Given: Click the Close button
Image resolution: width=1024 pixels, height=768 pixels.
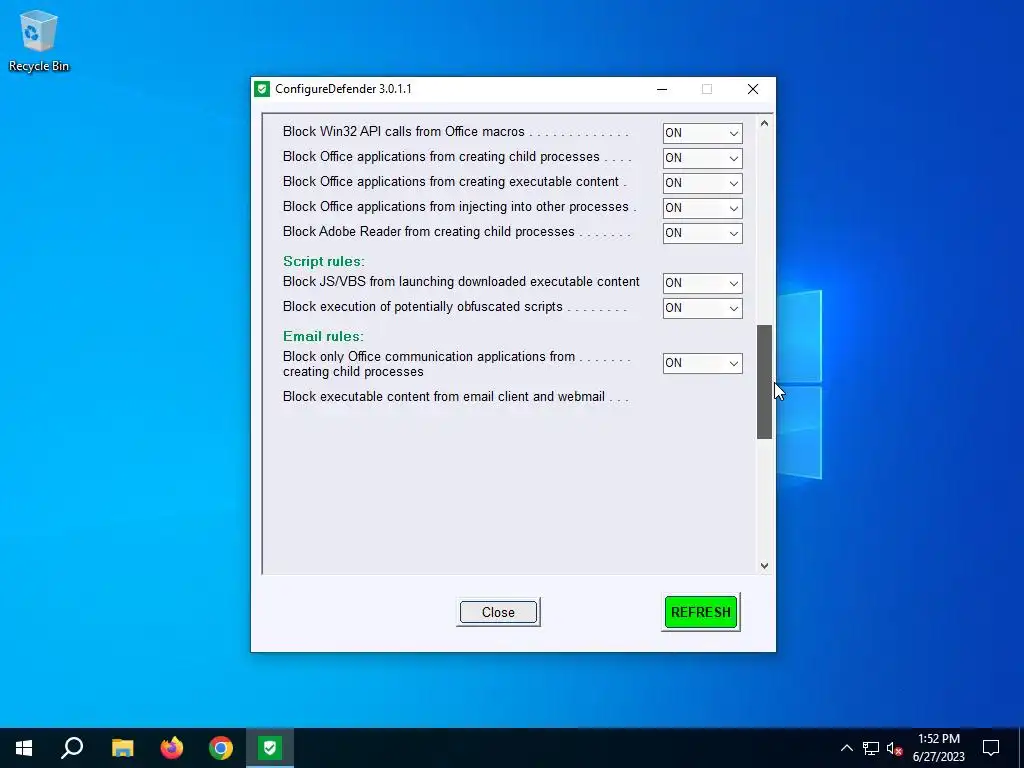Looking at the screenshot, I should pyautogui.click(x=498, y=612).
